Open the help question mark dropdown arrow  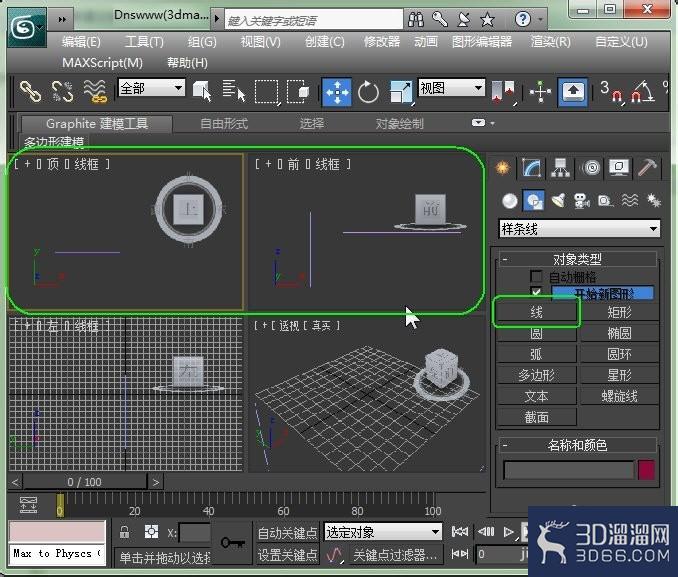click(x=540, y=19)
